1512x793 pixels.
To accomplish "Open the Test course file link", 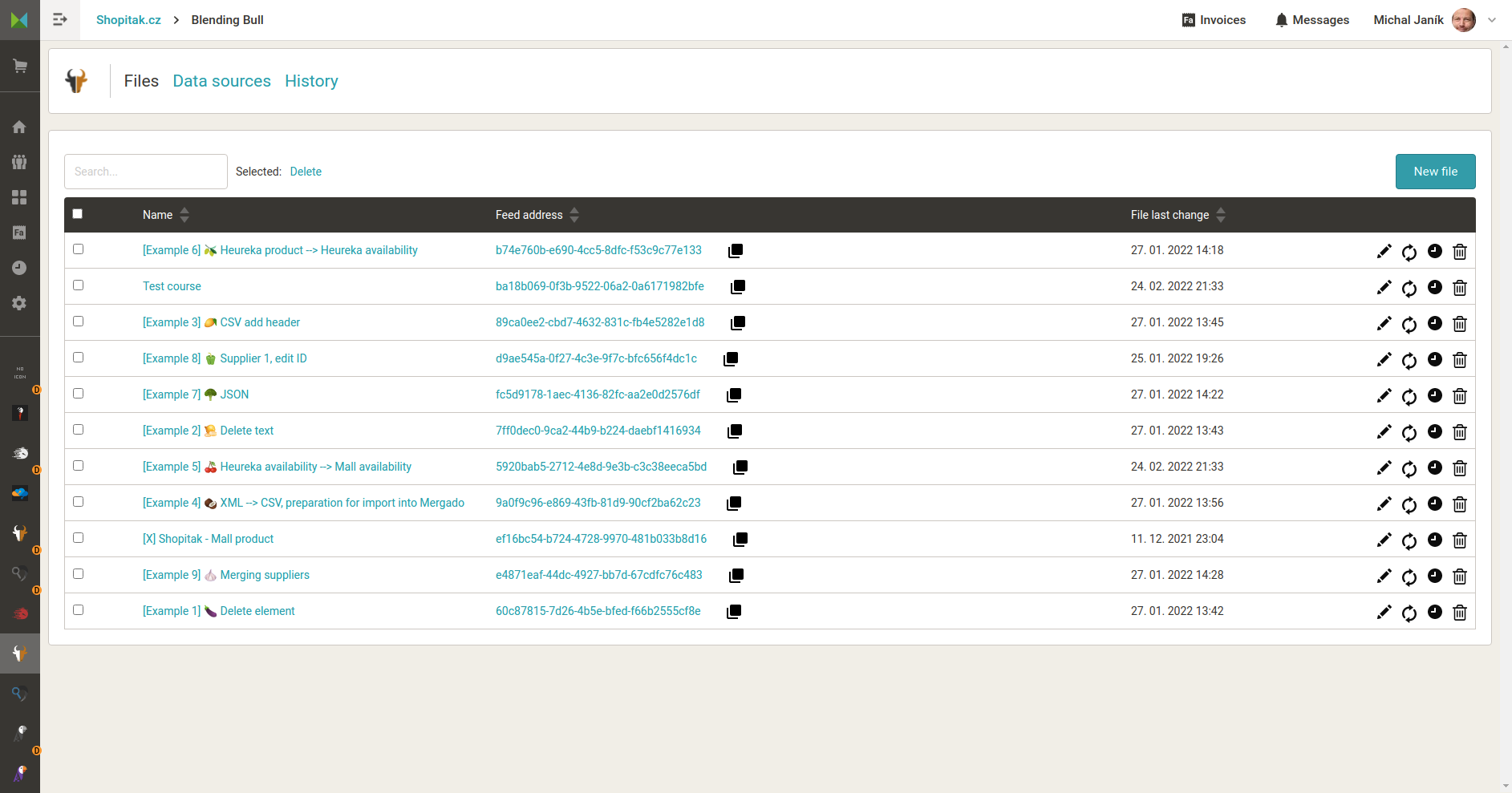I will tap(172, 286).
